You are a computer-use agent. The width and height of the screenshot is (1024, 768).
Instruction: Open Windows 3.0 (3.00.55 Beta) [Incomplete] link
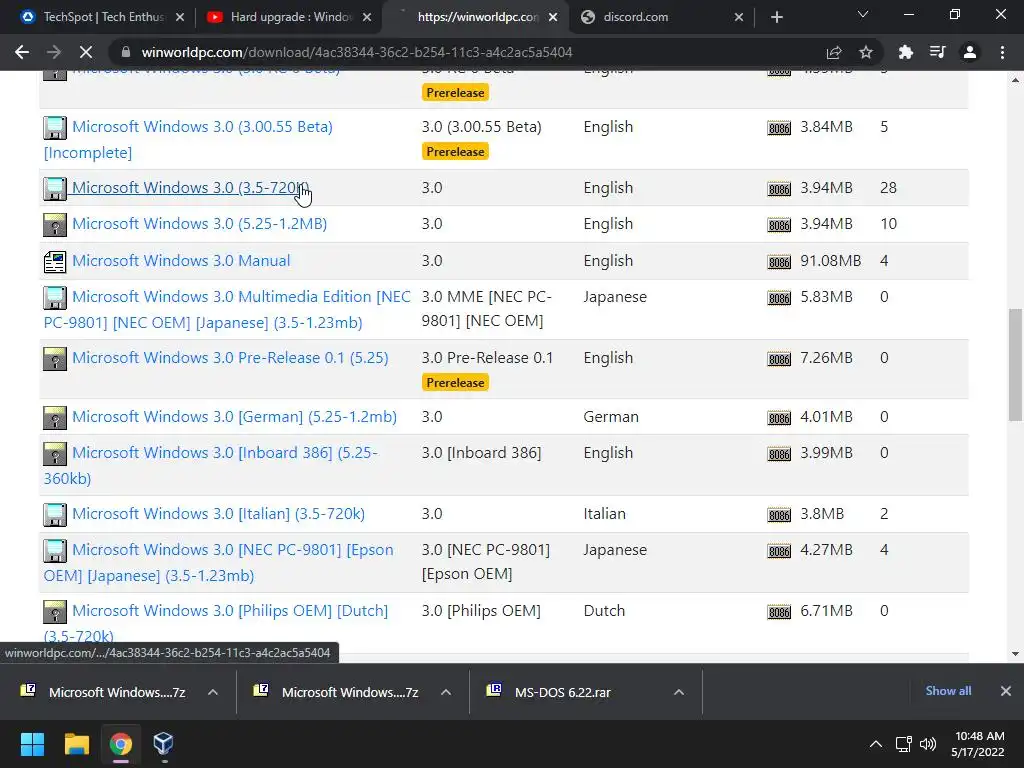click(x=188, y=140)
